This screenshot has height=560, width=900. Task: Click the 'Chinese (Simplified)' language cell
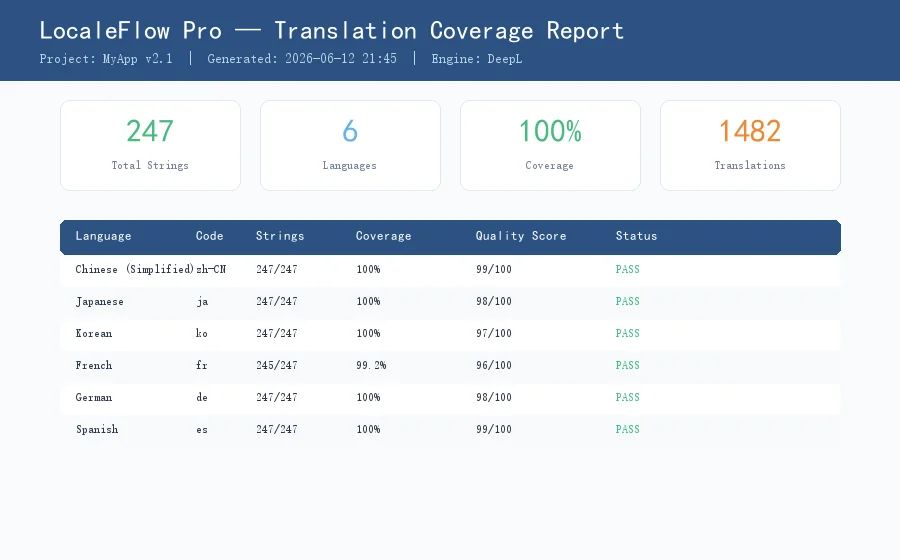point(134,269)
